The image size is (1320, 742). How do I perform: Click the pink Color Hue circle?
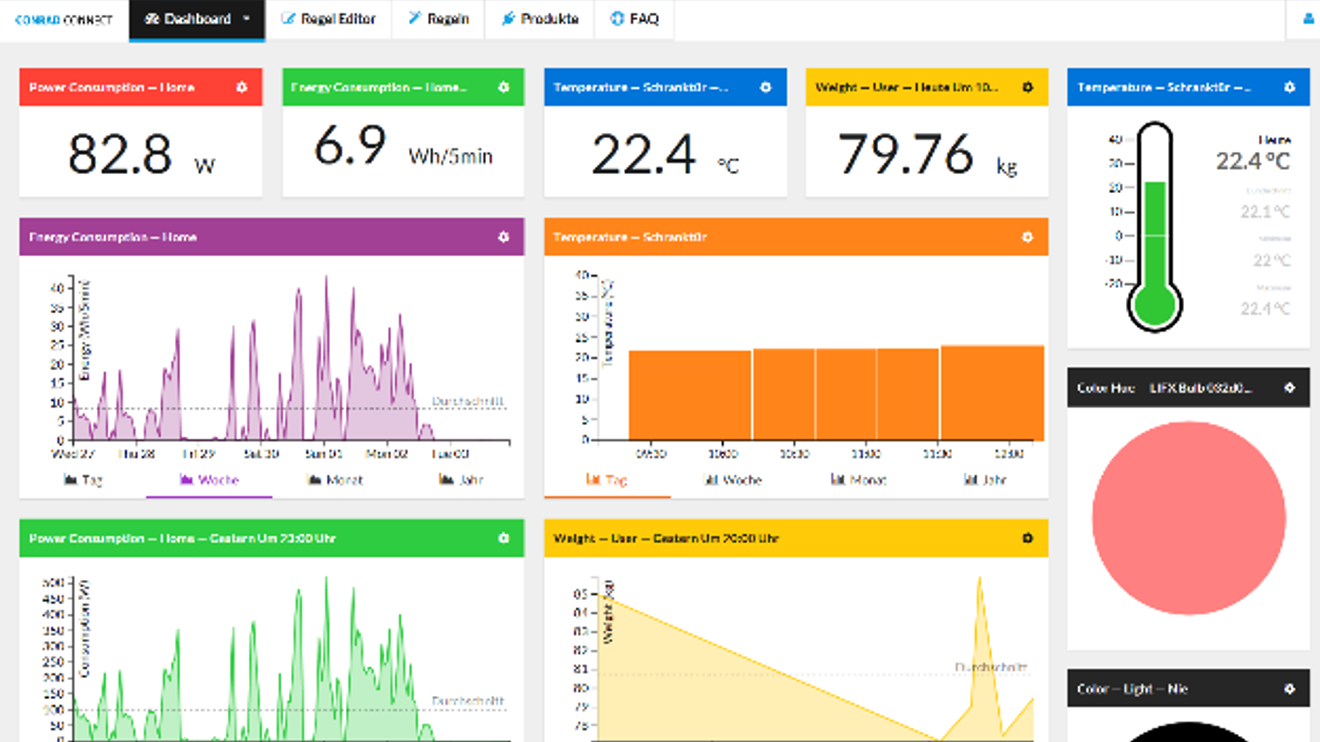pos(1188,518)
